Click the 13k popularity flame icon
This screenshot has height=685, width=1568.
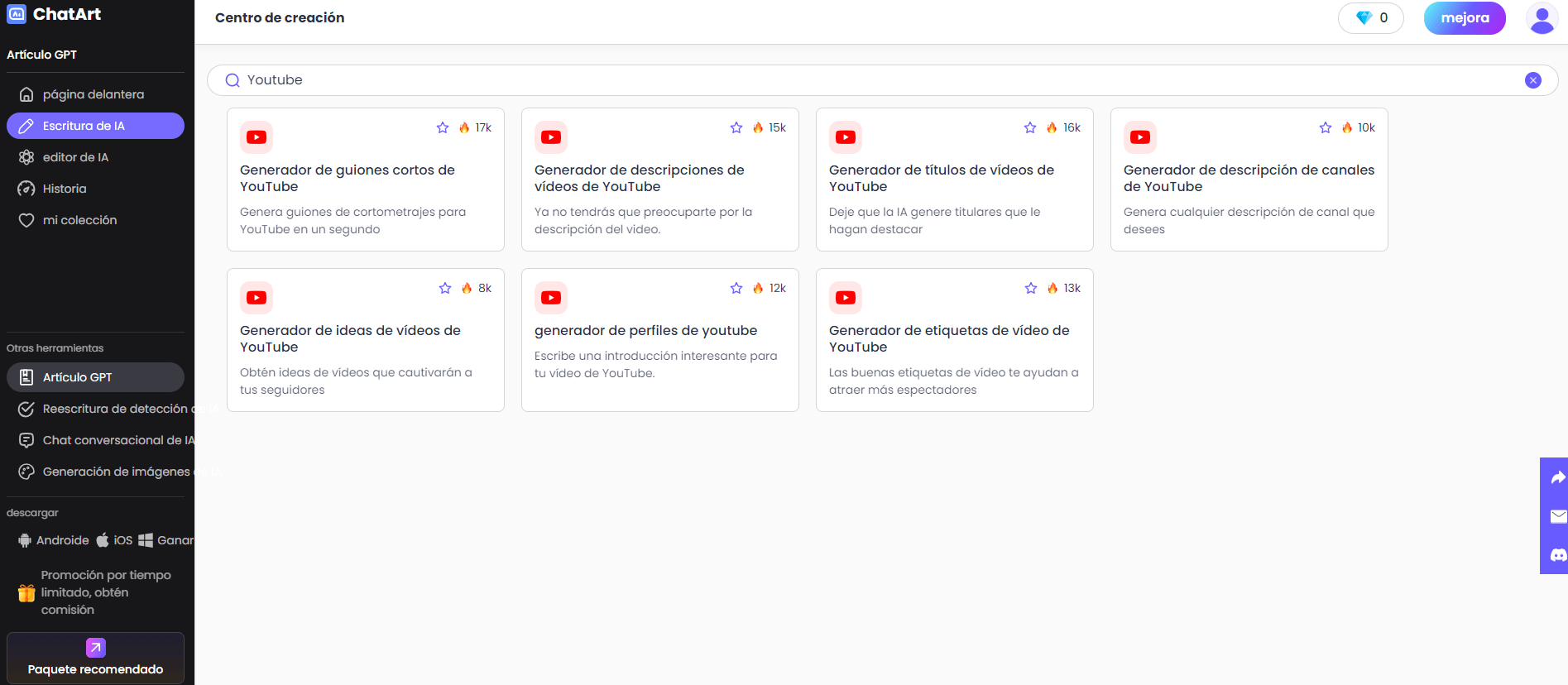[1053, 288]
